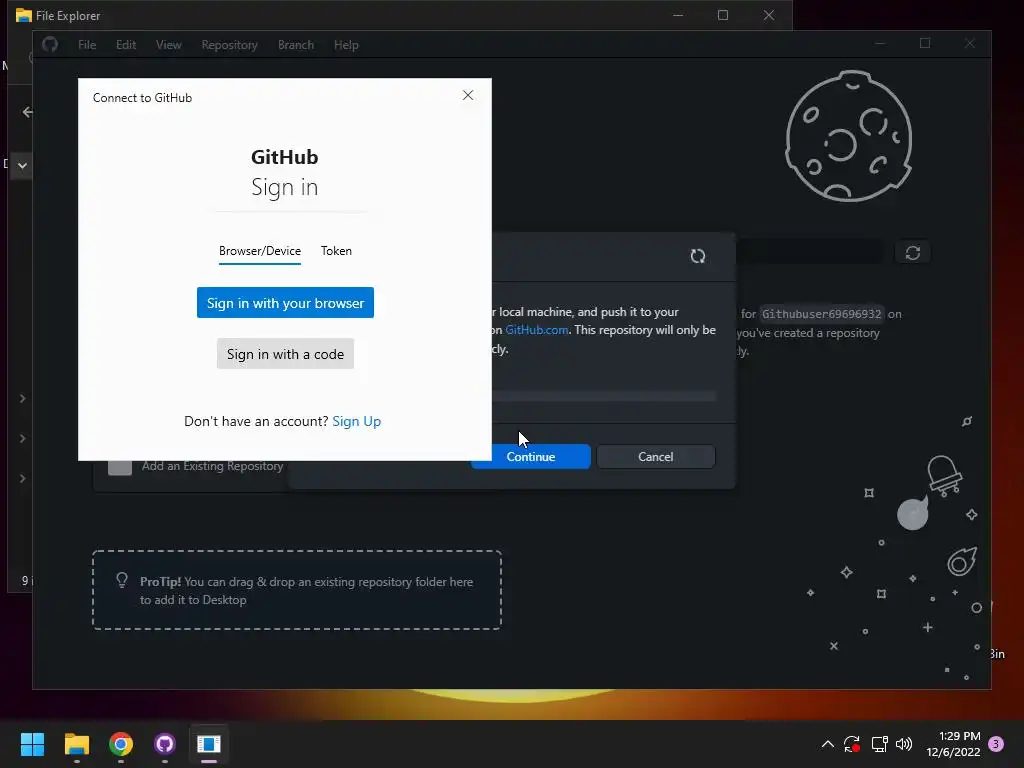The image size is (1024, 768).
Task: Select the Browser/Device tab
Action: 260,251
